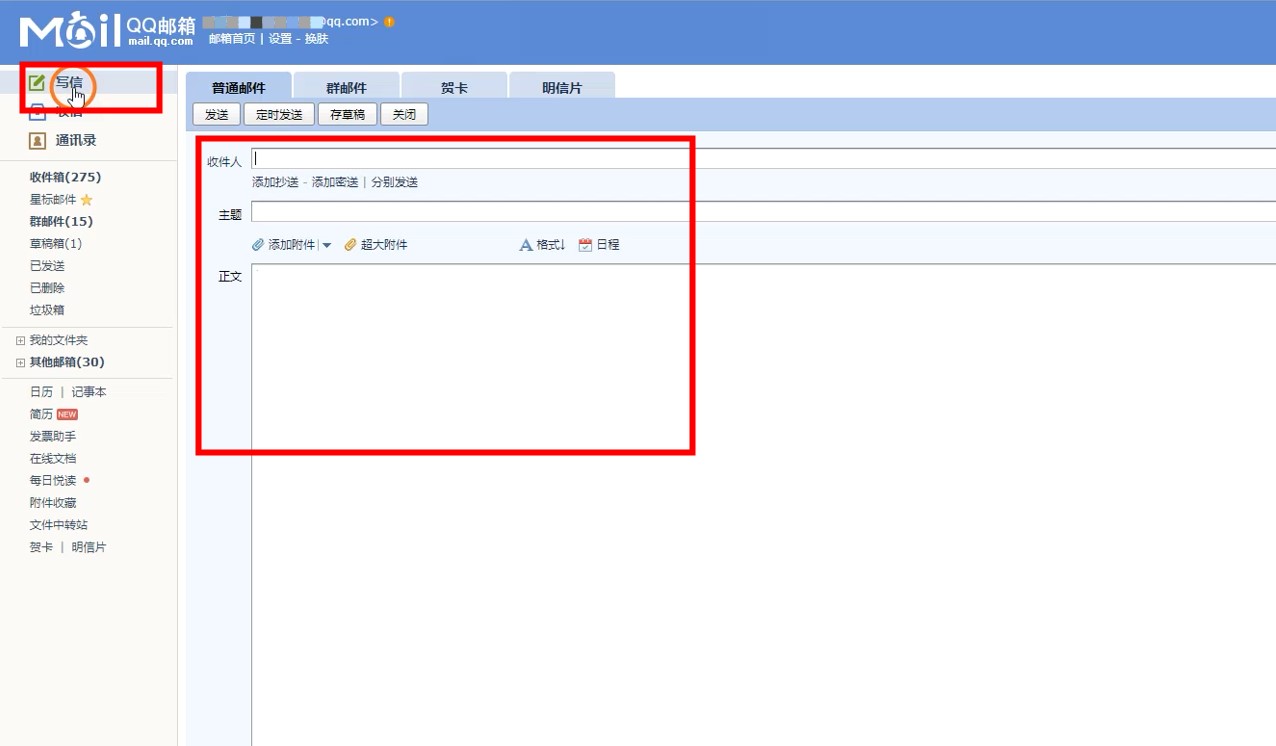Image resolution: width=1276 pixels, height=746 pixels.
Task: Expand the 其他邮箱 tree node
Action: point(20,363)
